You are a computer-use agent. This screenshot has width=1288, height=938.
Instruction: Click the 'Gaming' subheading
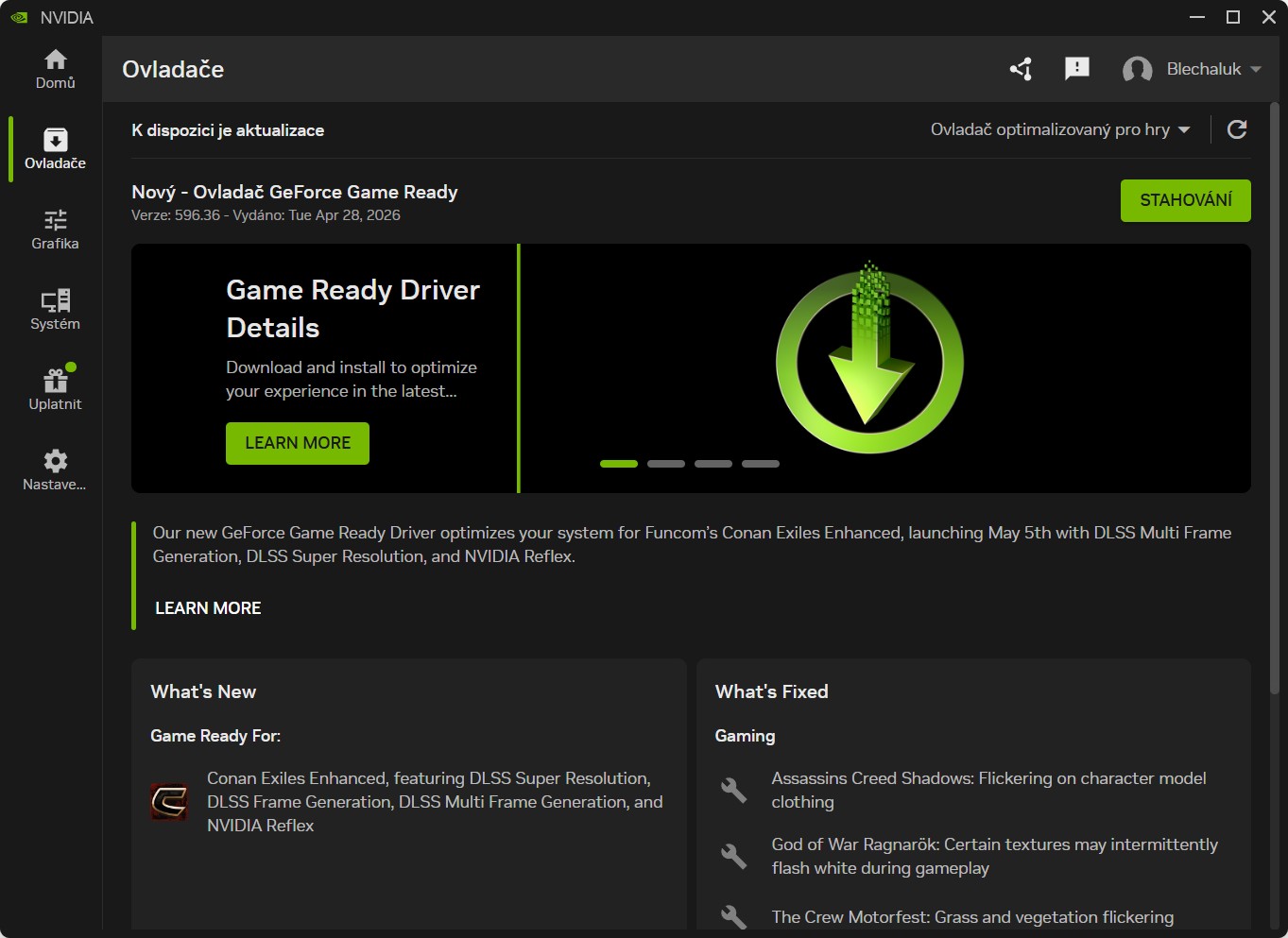tap(745, 736)
